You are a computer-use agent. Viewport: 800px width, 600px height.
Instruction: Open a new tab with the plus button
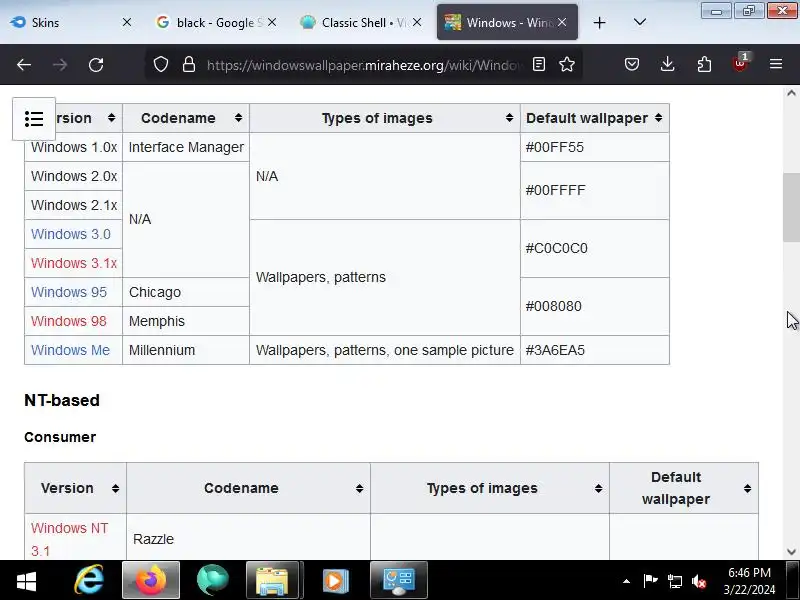599,22
